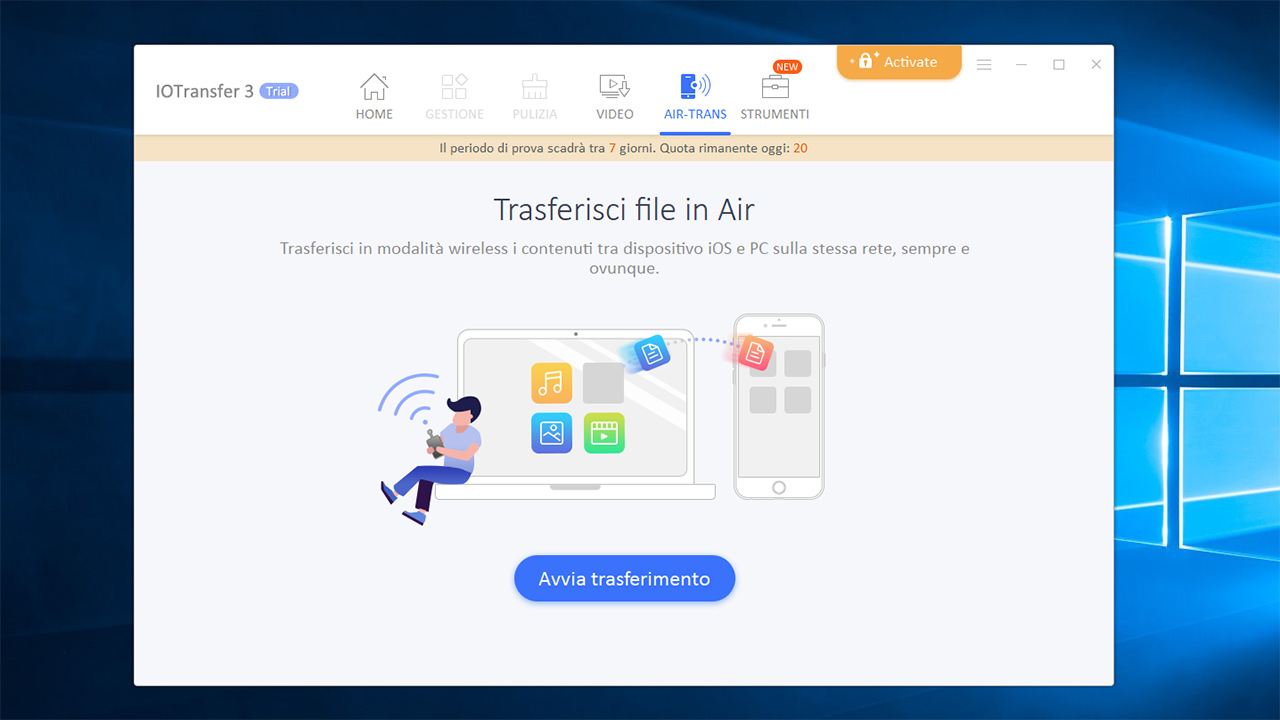Minimize the IOTransfer window
The width and height of the screenshot is (1280, 720).
tap(1021, 64)
